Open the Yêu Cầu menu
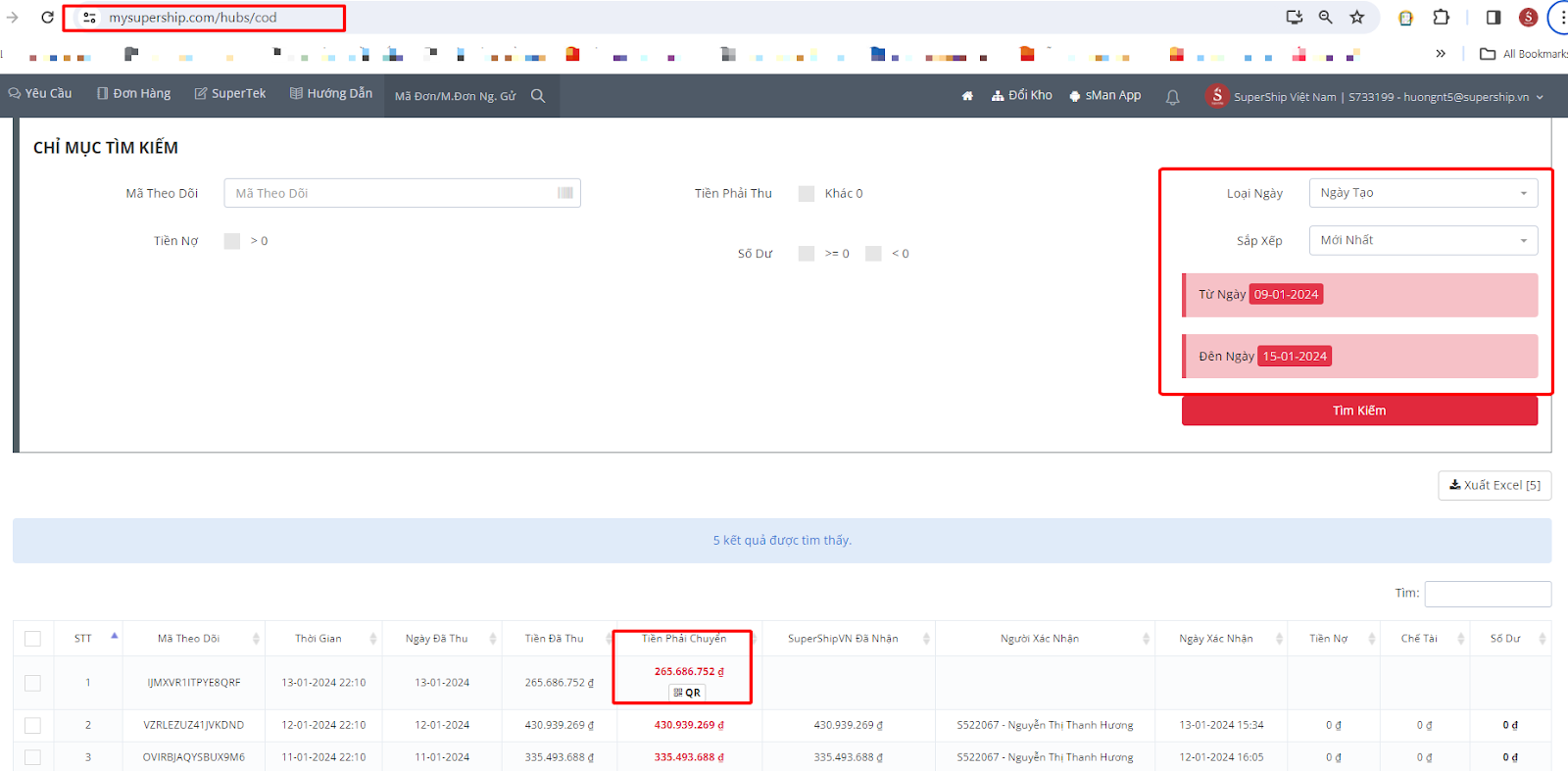1568x771 pixels. (40, 93)
